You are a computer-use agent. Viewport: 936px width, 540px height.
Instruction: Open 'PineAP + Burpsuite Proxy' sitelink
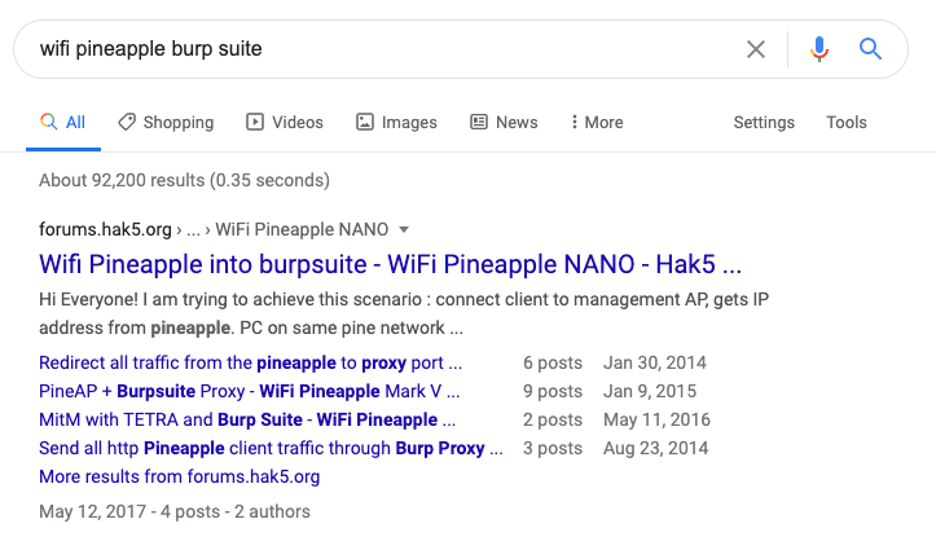click(x=249, y=391)
